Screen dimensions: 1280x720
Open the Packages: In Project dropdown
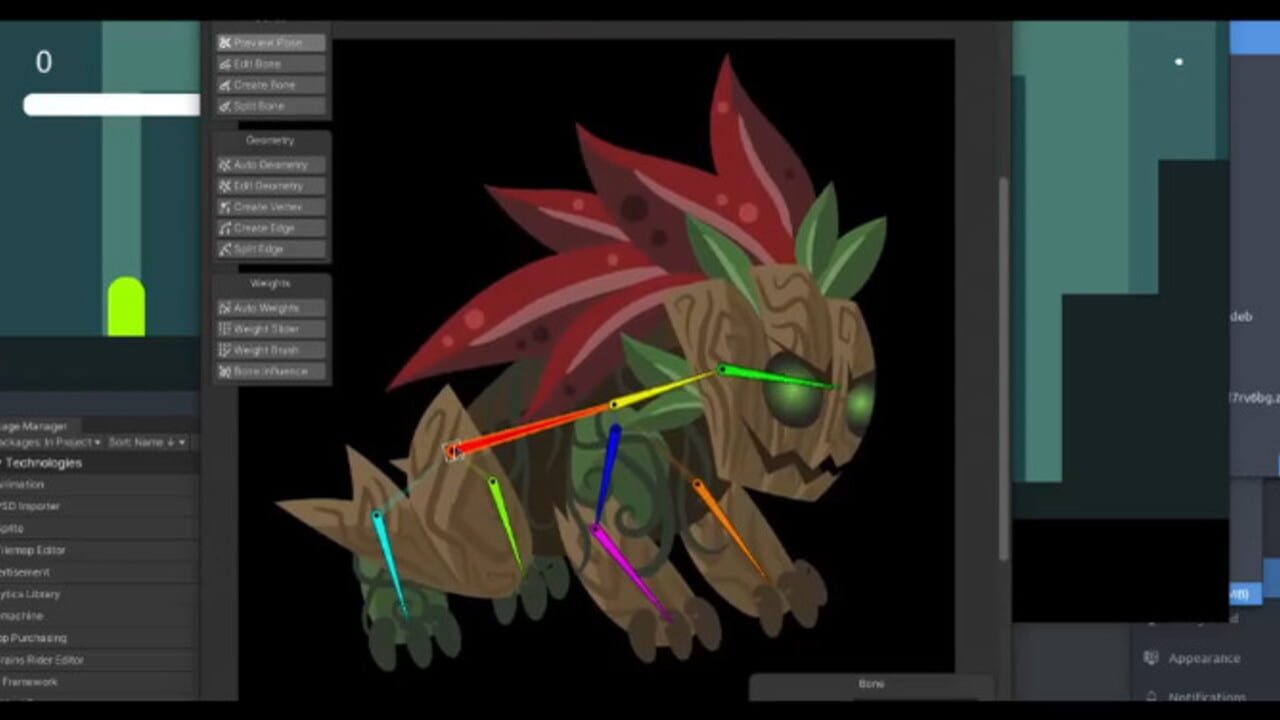pyautogui.click(x=52, y=442)
